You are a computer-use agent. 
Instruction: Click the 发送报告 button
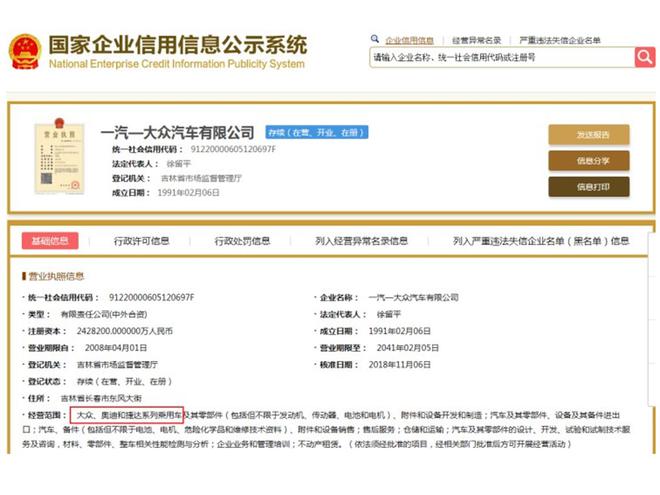click(x=589, y=135)
